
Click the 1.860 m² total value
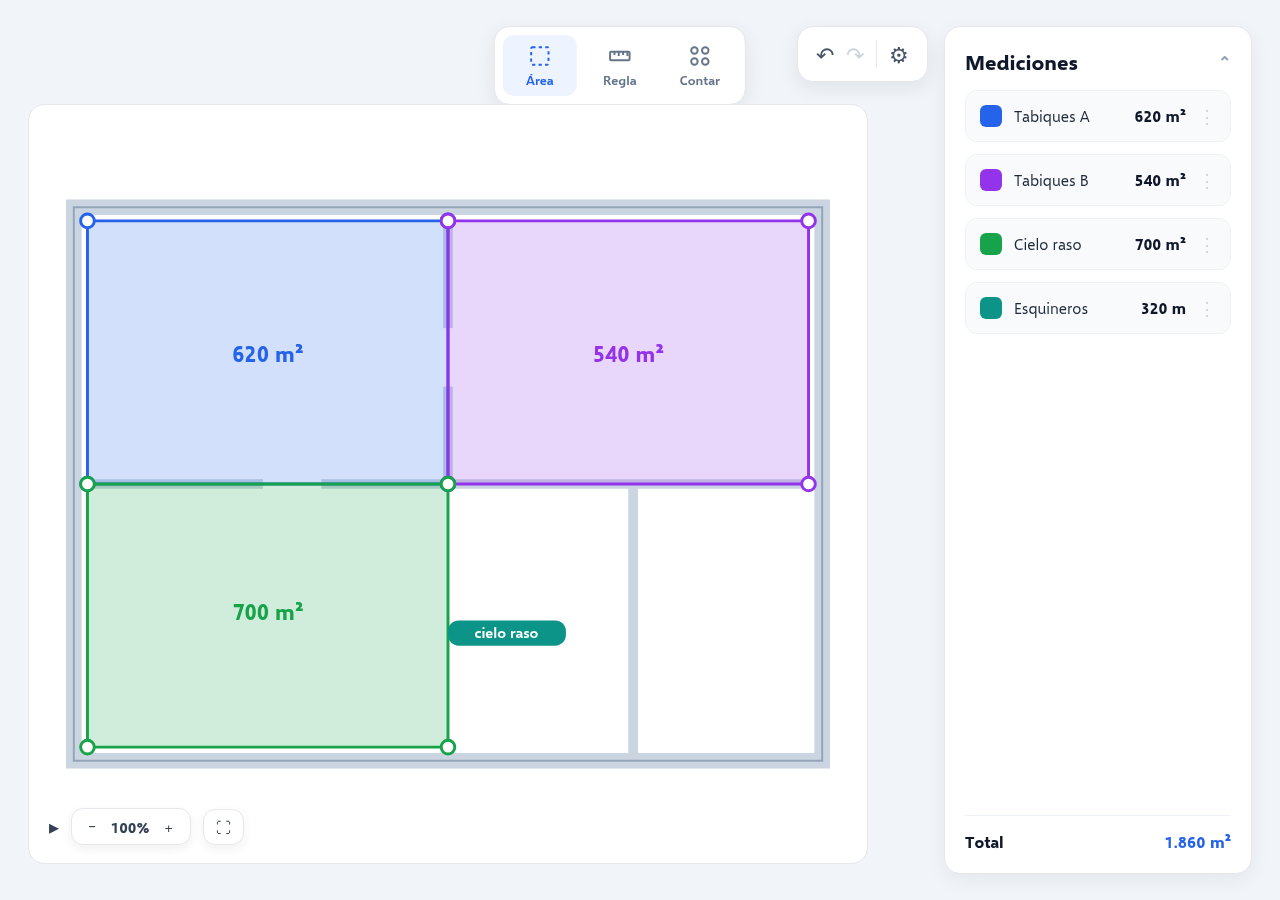pos(1197,842)
